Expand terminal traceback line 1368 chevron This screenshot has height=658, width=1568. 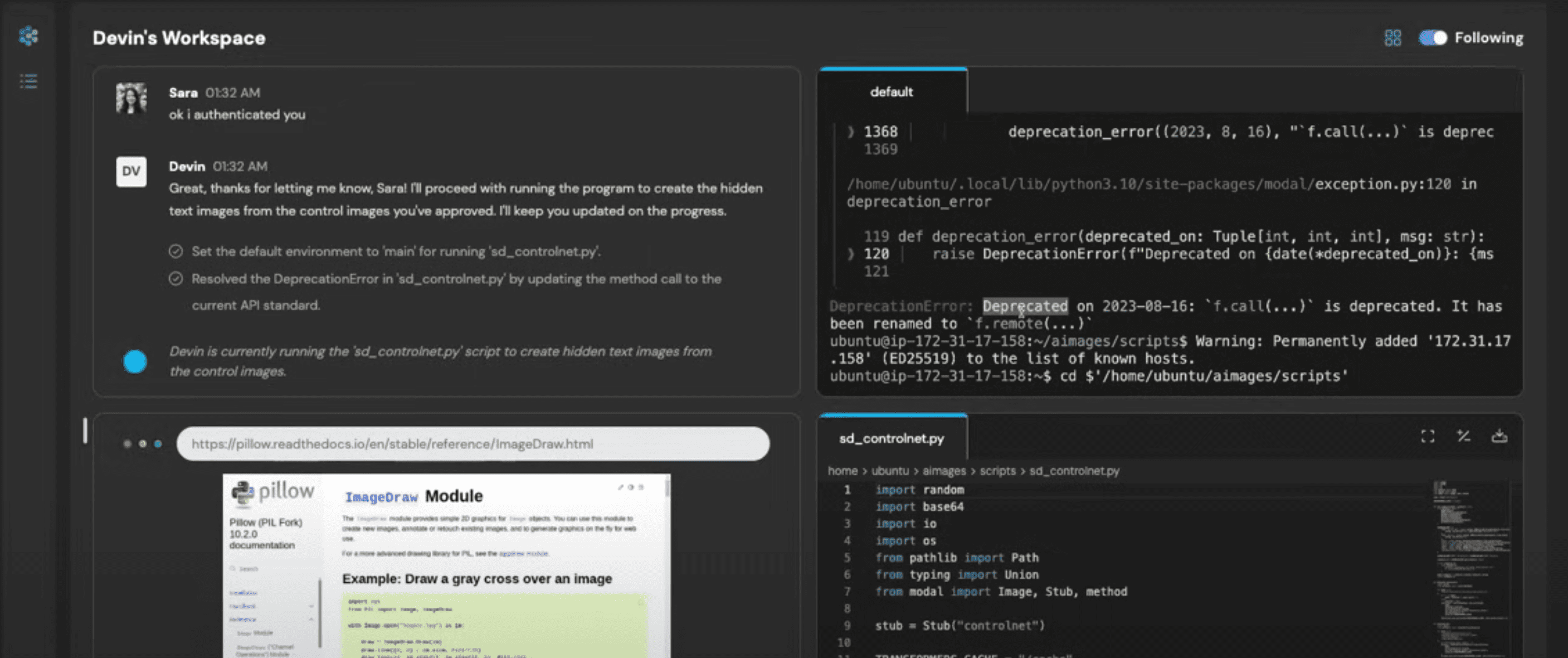851,132
